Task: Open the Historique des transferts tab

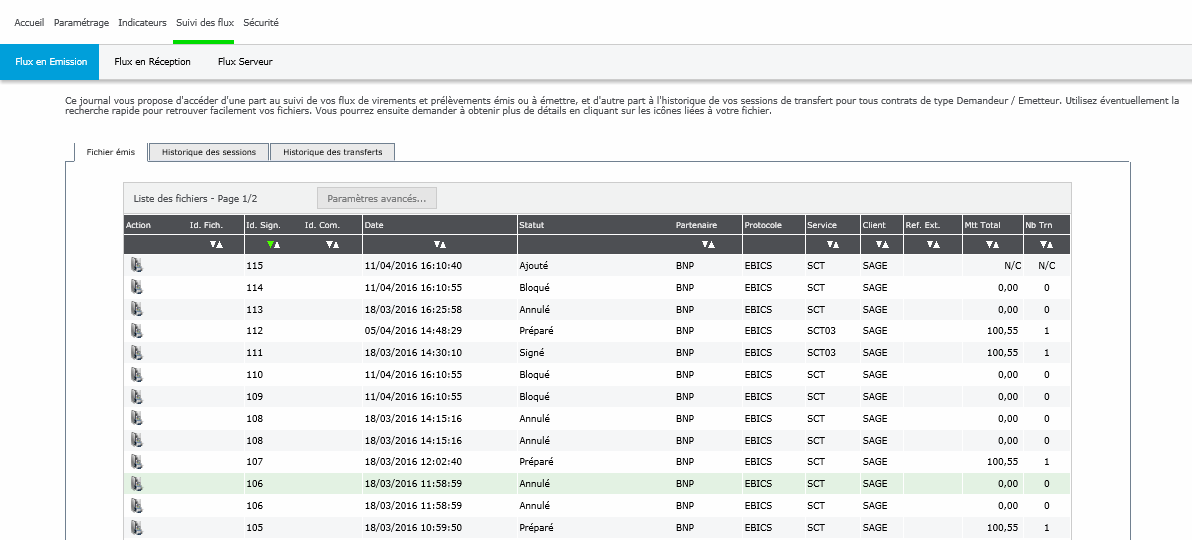Action: coord(332,152)
